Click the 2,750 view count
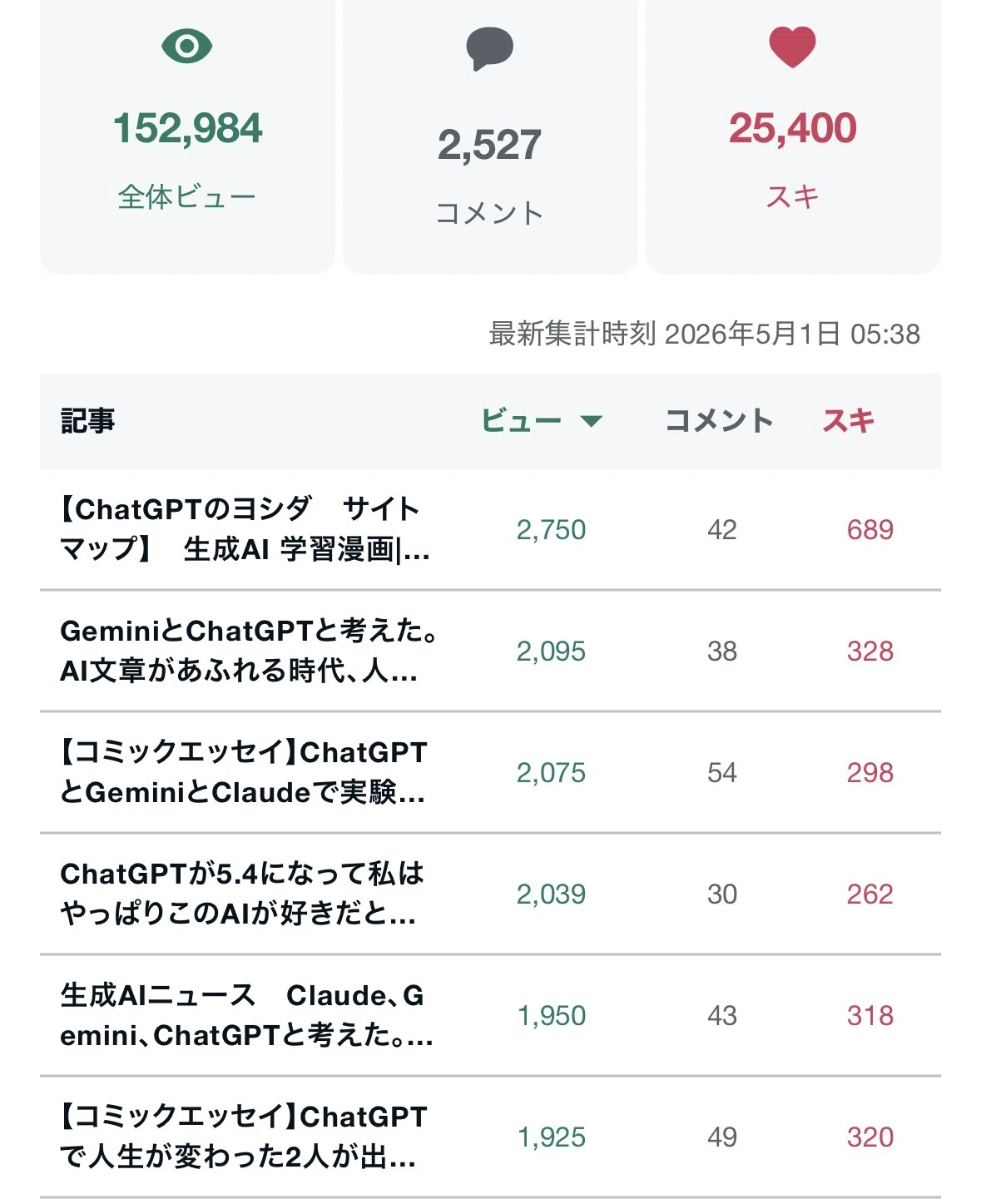 point(551,530)
